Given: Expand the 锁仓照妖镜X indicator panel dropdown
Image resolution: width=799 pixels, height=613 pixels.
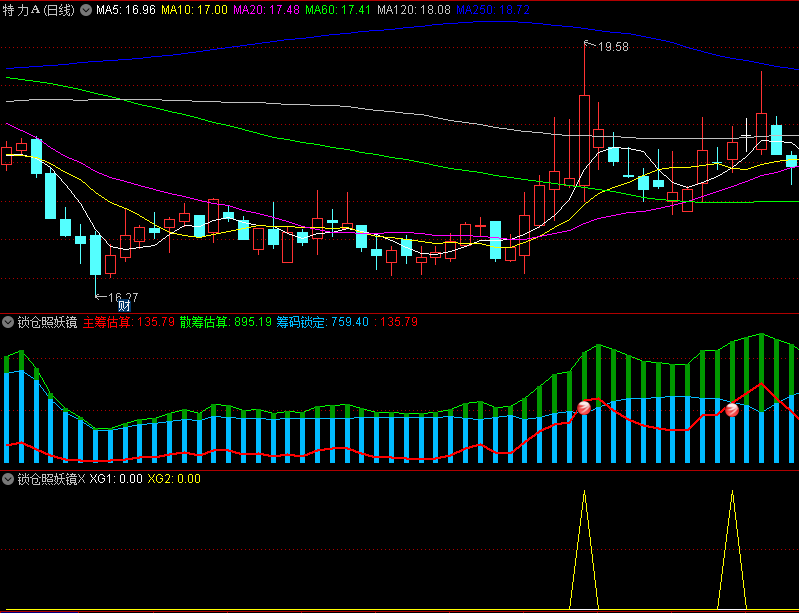Looking at the screenshot, I should tap(8, 479).
